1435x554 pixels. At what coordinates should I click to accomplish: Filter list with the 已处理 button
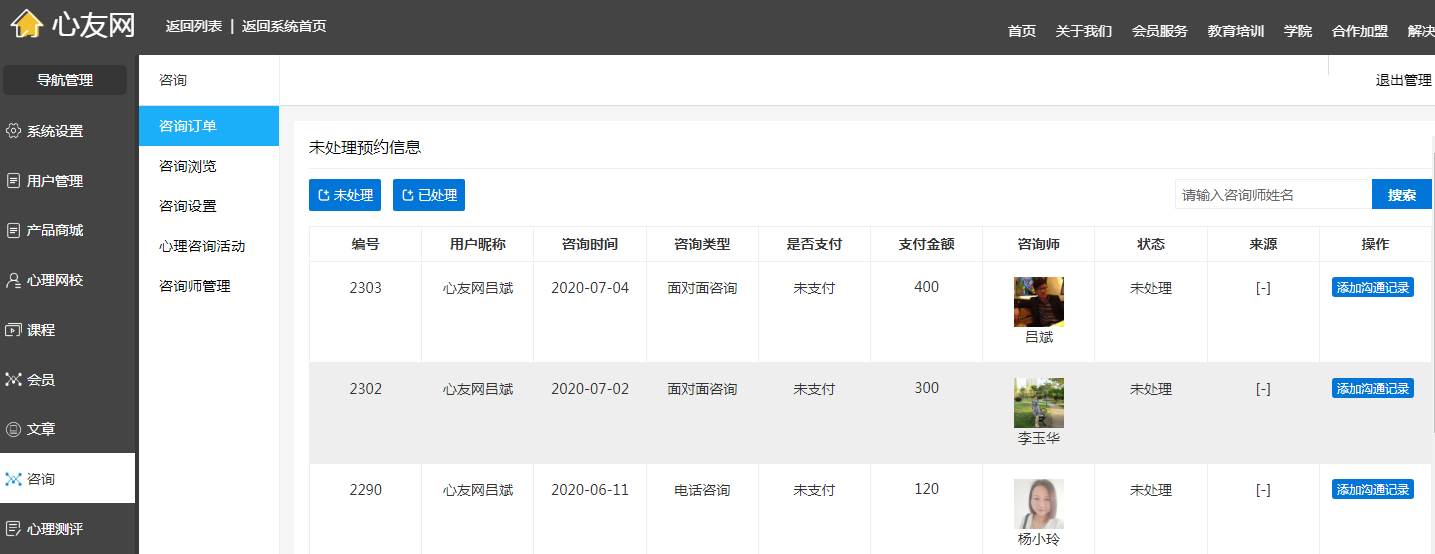[x=429, y=195]
